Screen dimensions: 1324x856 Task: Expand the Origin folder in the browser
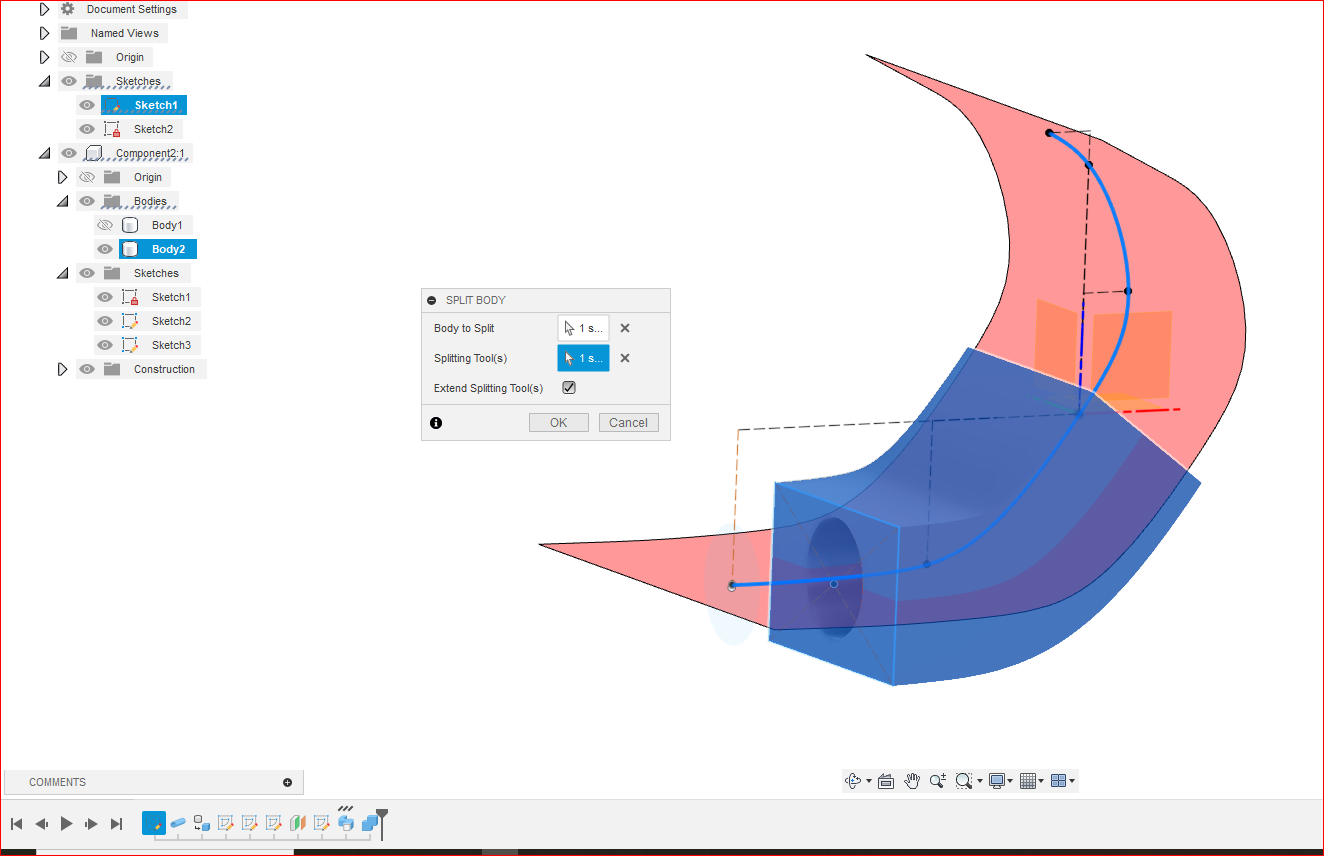coord(44,57)
